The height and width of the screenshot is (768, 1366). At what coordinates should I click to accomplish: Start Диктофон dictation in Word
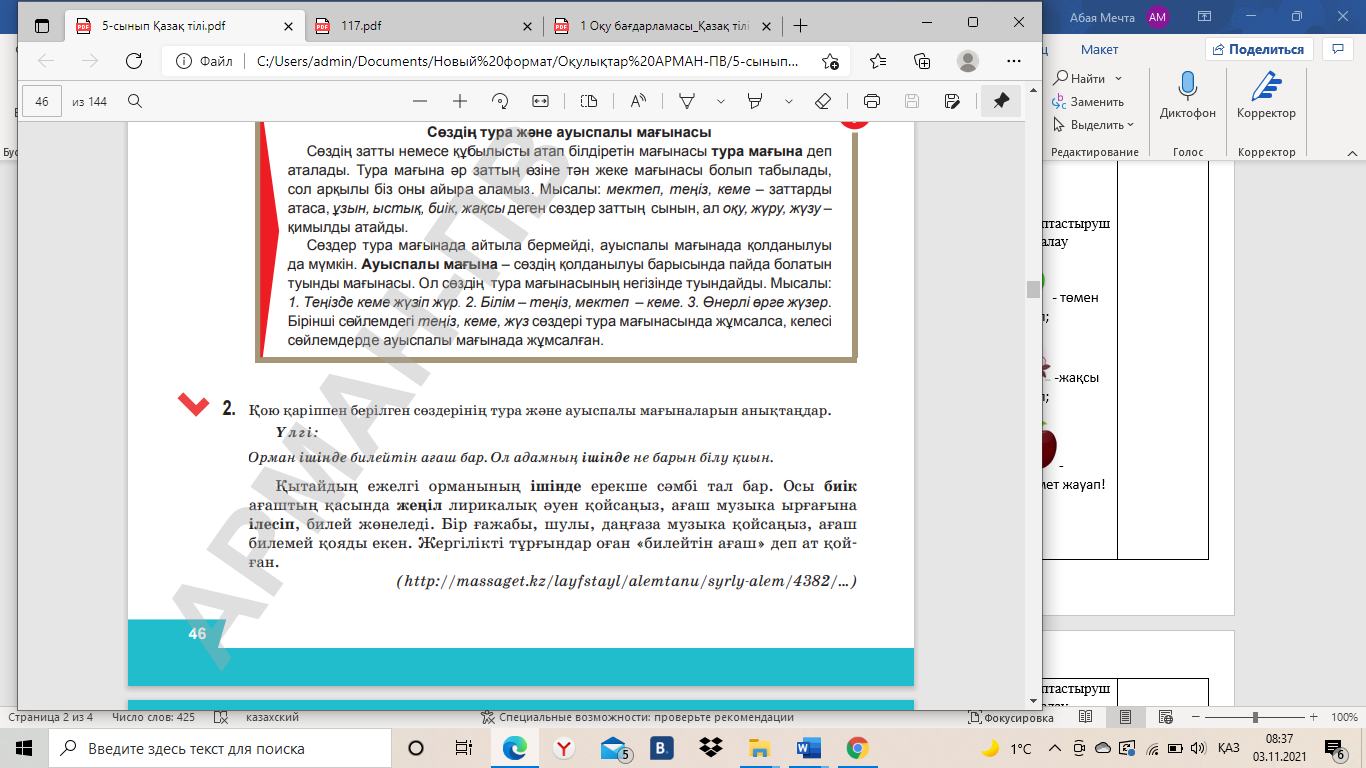coord(1188,96)
